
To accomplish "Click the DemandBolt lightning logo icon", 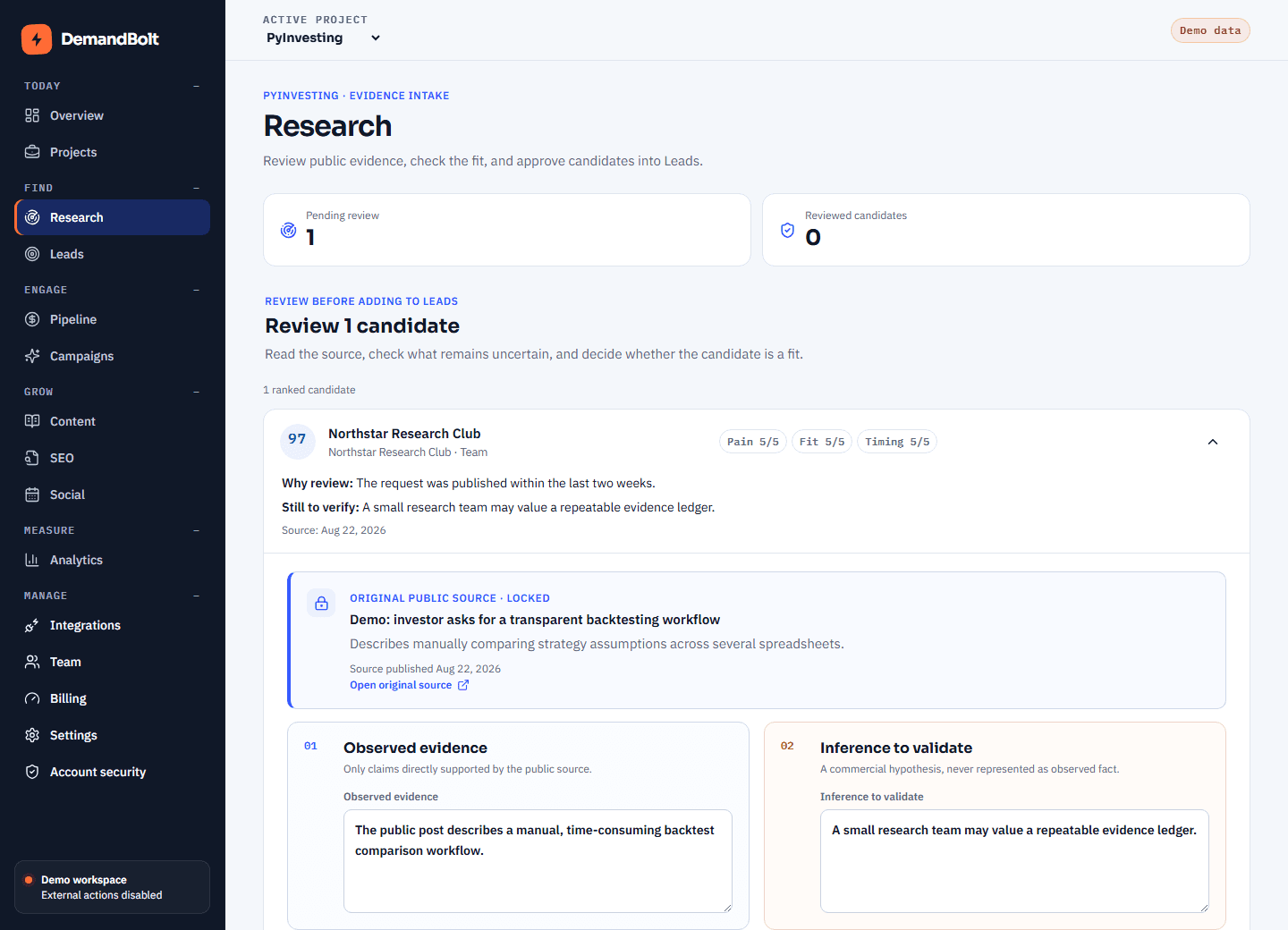I will pyautogui.click(x=37, y=39).
